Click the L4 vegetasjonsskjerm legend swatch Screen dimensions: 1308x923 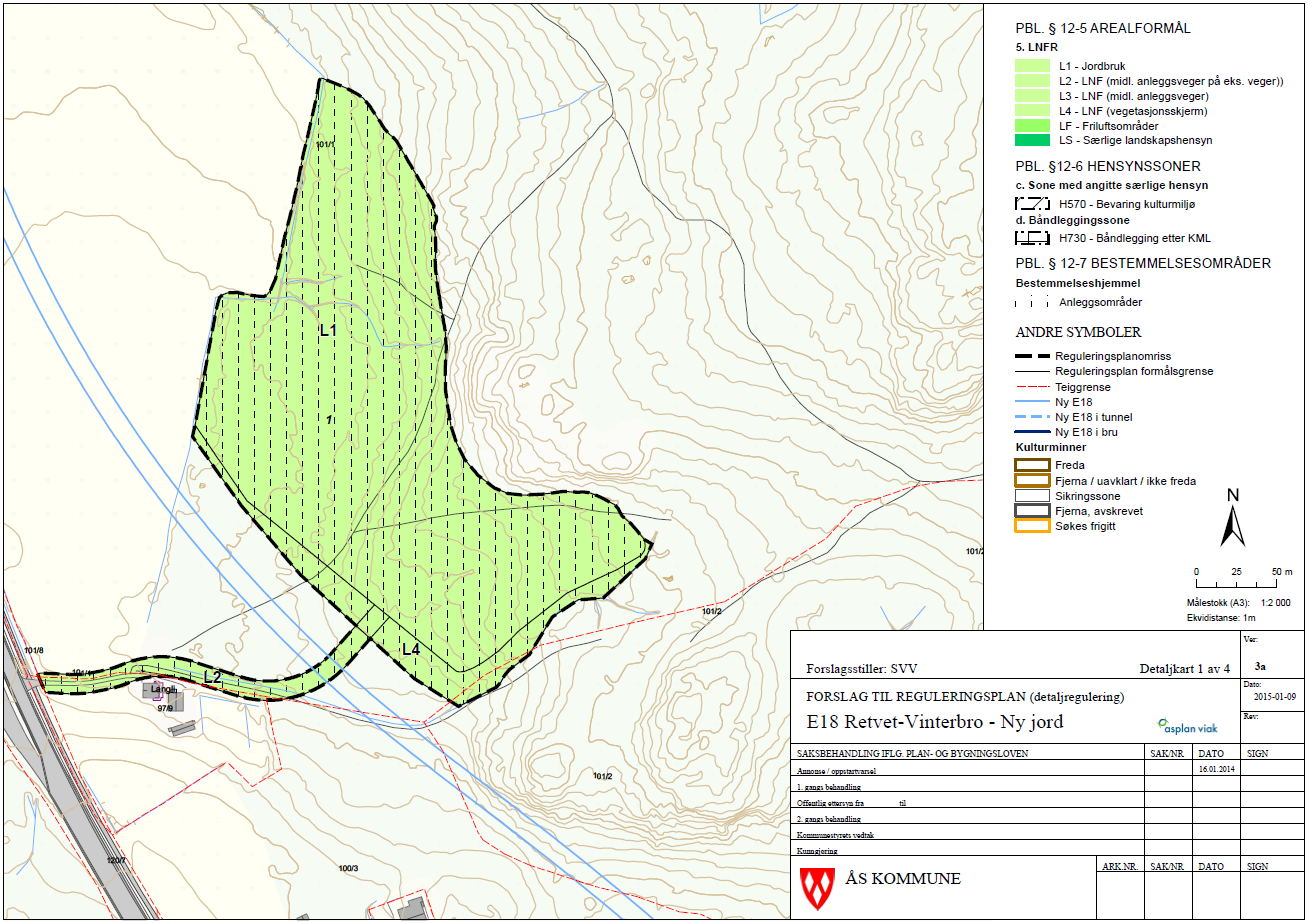(1031, 111)
